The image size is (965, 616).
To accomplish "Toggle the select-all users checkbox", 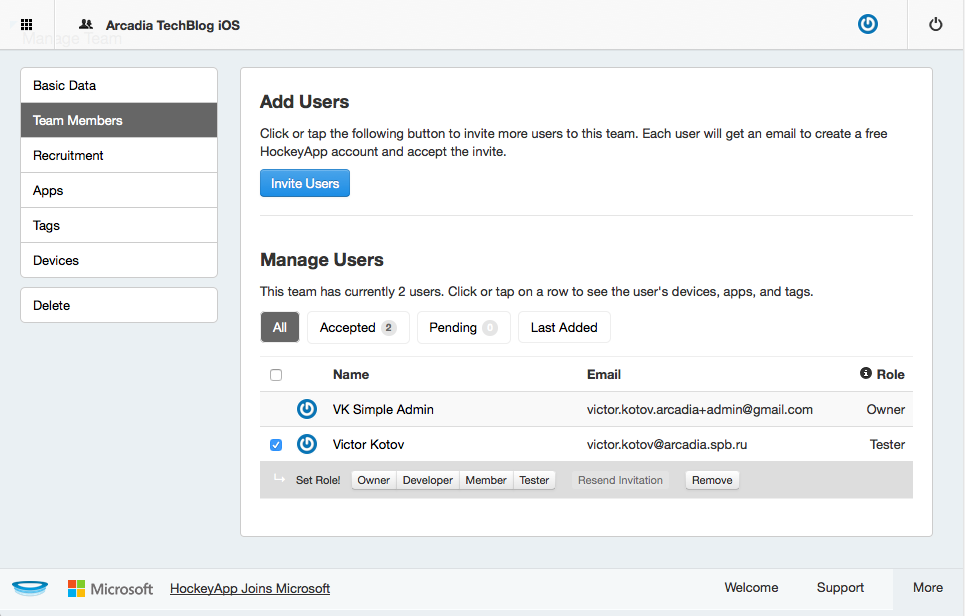I will (x=276, y=375).
